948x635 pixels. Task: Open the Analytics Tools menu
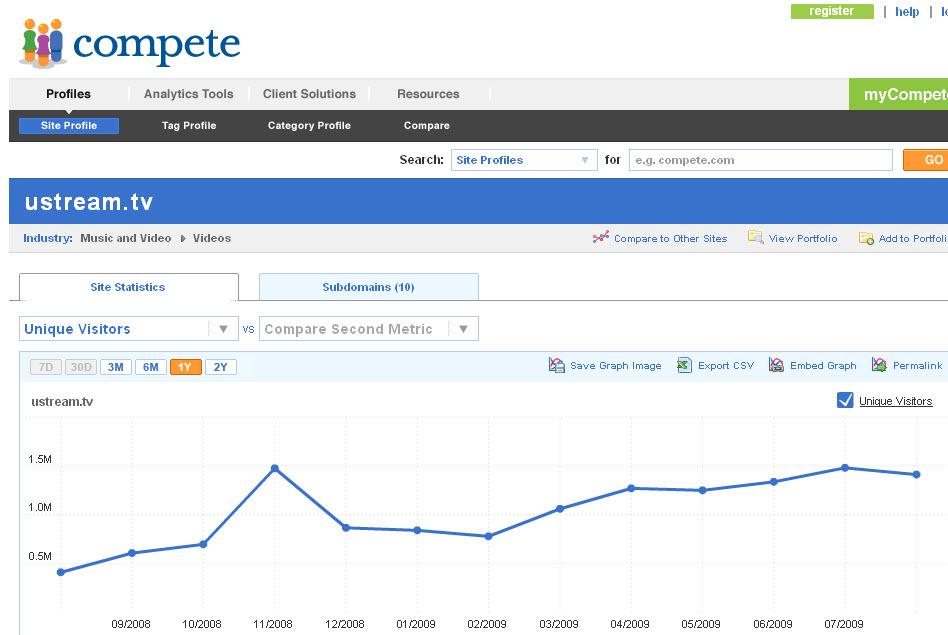click(188, 94)
